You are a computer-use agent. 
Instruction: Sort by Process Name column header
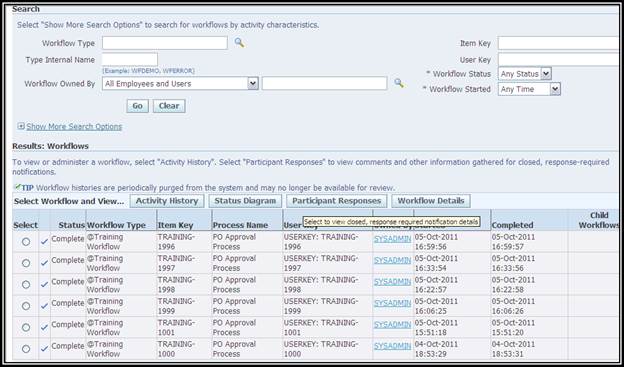[x=240, y=225]
